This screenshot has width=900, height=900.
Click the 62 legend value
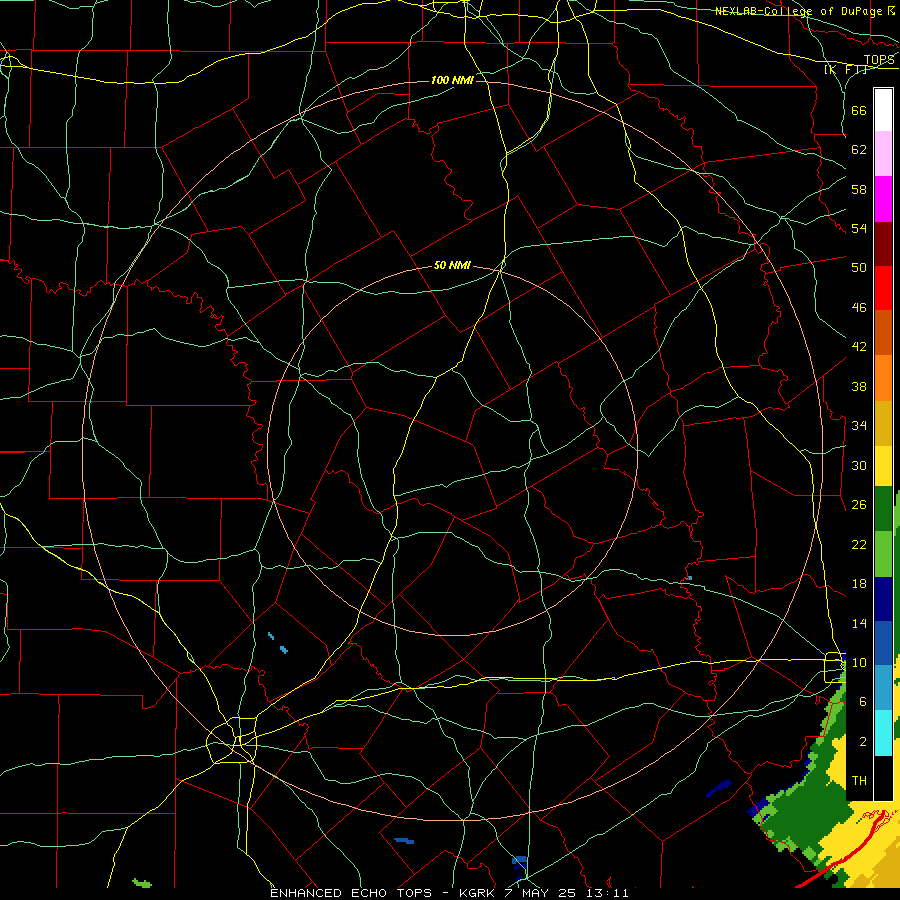point(859,150)
